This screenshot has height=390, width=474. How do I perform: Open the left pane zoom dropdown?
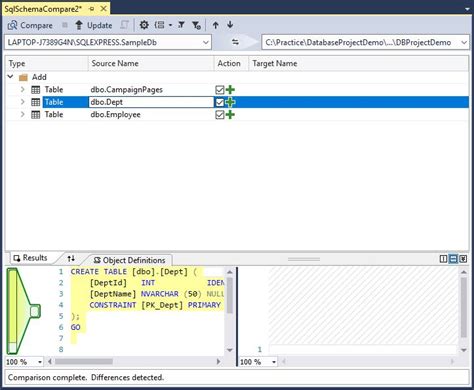click(40, 362)
